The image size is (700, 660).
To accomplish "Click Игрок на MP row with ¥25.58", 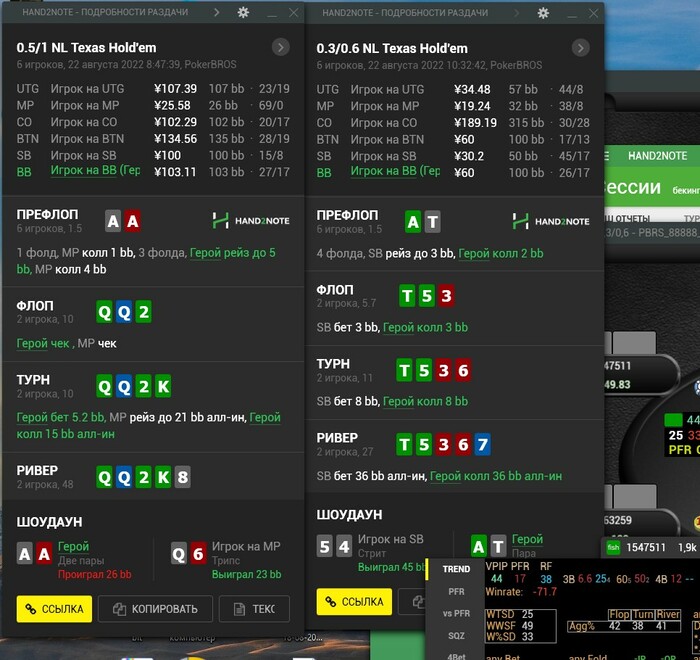I will [153, 105].
